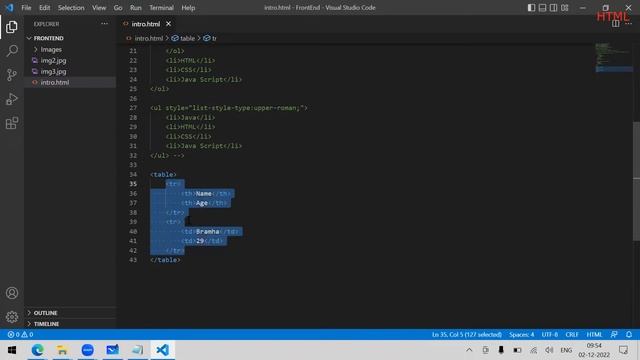
Task: Expand the Images folder
Action: click(x=51, y=49)
